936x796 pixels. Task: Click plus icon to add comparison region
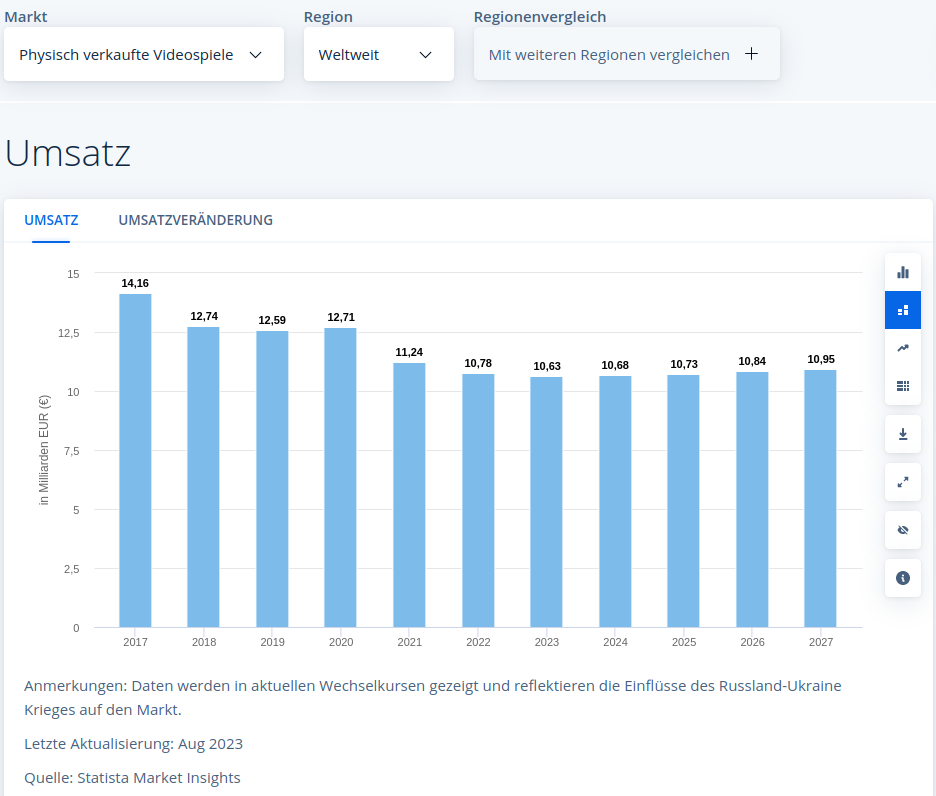[x=752, y=54]
